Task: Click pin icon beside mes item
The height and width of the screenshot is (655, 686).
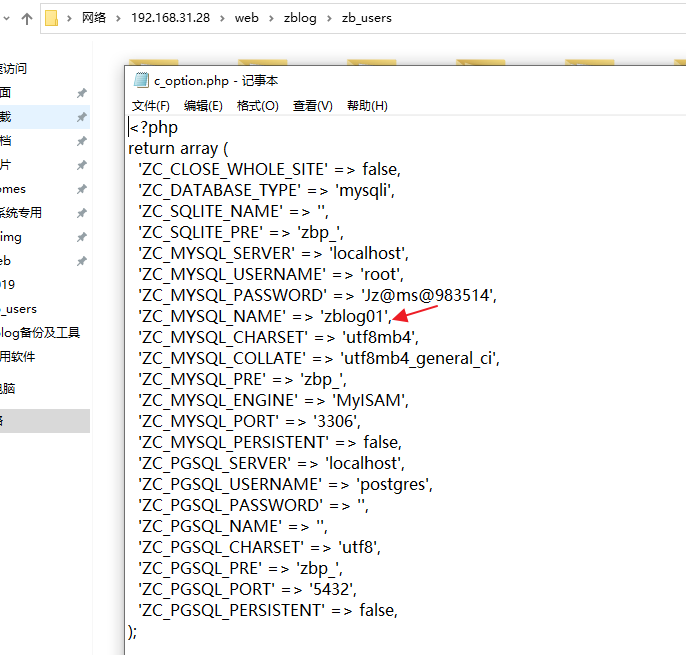Action: tap(82, 189)
